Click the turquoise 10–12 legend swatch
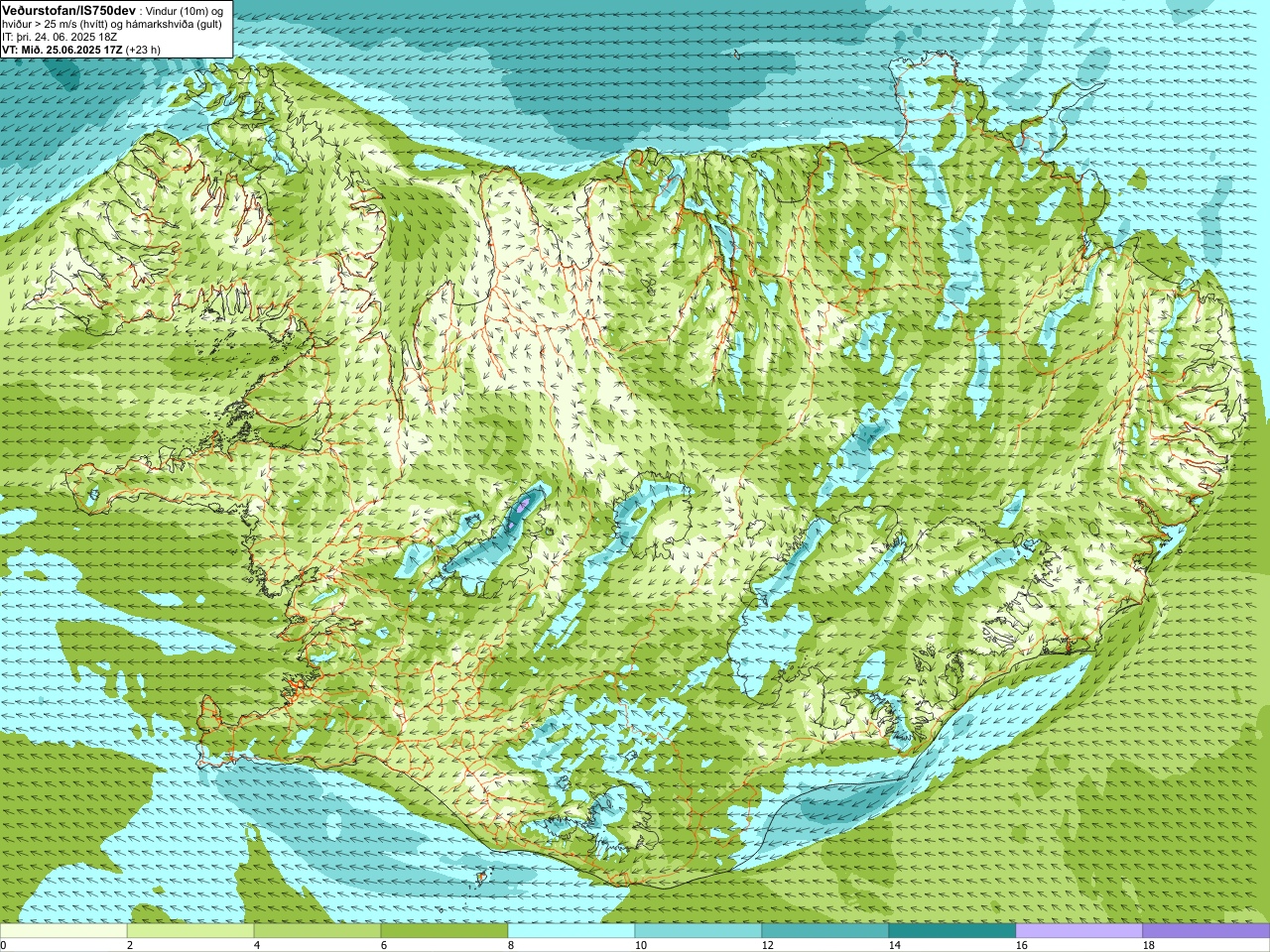The image size is (1270, 952). (698, 931)
